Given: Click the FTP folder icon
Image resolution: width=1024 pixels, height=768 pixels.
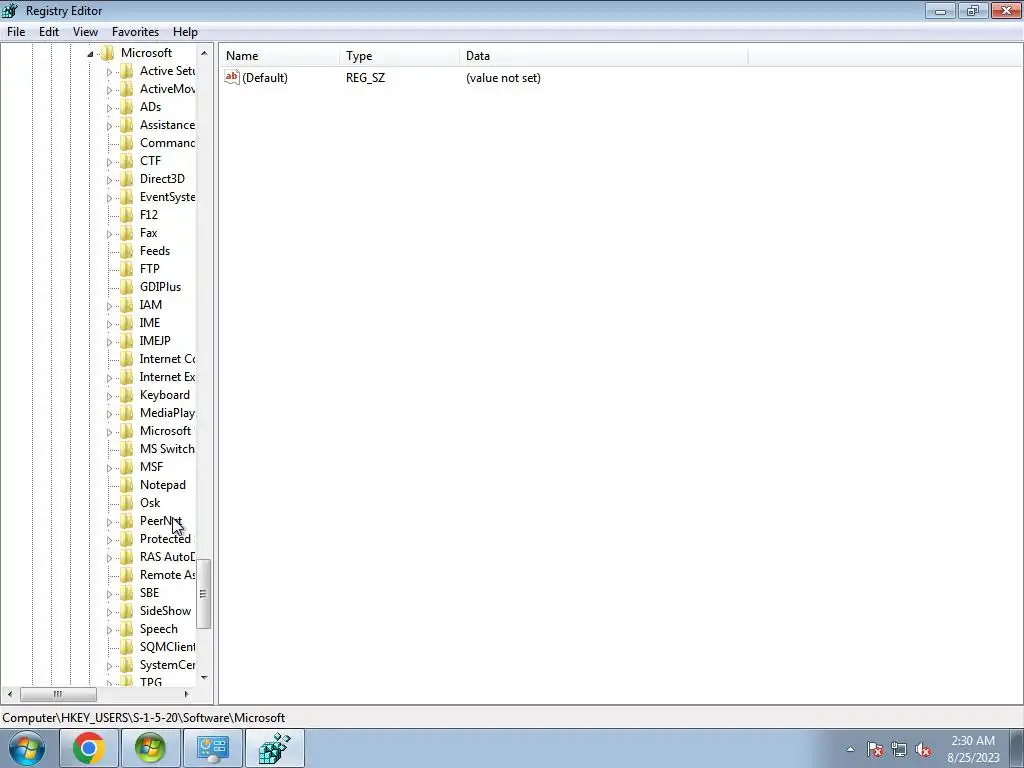Looking at the screenshot, I should pyautogui.click(x=127, y=269).
